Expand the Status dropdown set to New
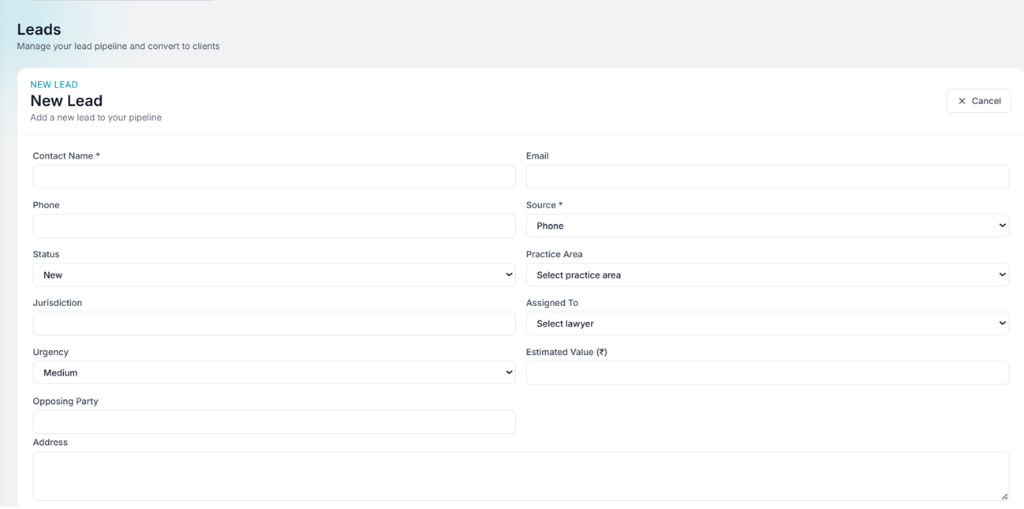 tap(273, 275)
